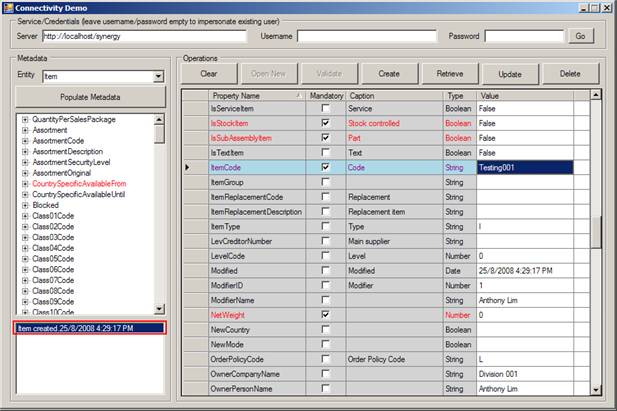Screen dimensions: 617x411
Task: Sort by Property Name column header
Action: [x=257, y=96]
